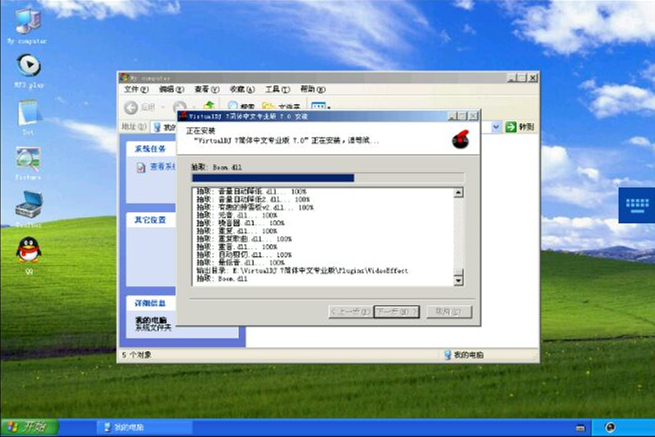Click the install log scrollbar down arrow
The height and width of the screenshot is (437, 655).
[458, 280]
